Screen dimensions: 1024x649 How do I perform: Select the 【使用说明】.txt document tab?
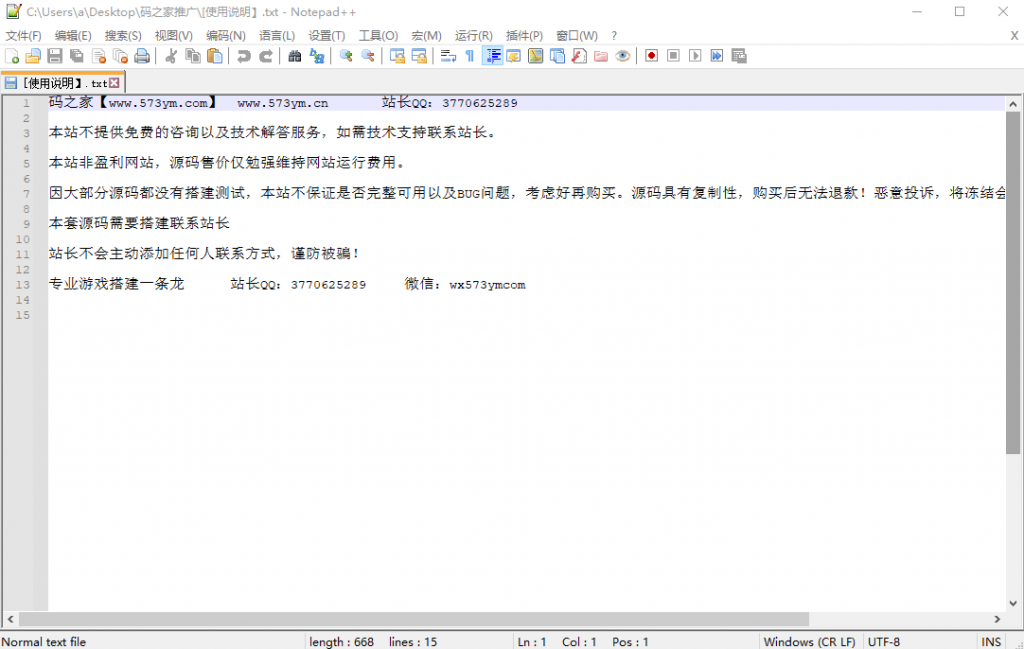pos(63,83)
